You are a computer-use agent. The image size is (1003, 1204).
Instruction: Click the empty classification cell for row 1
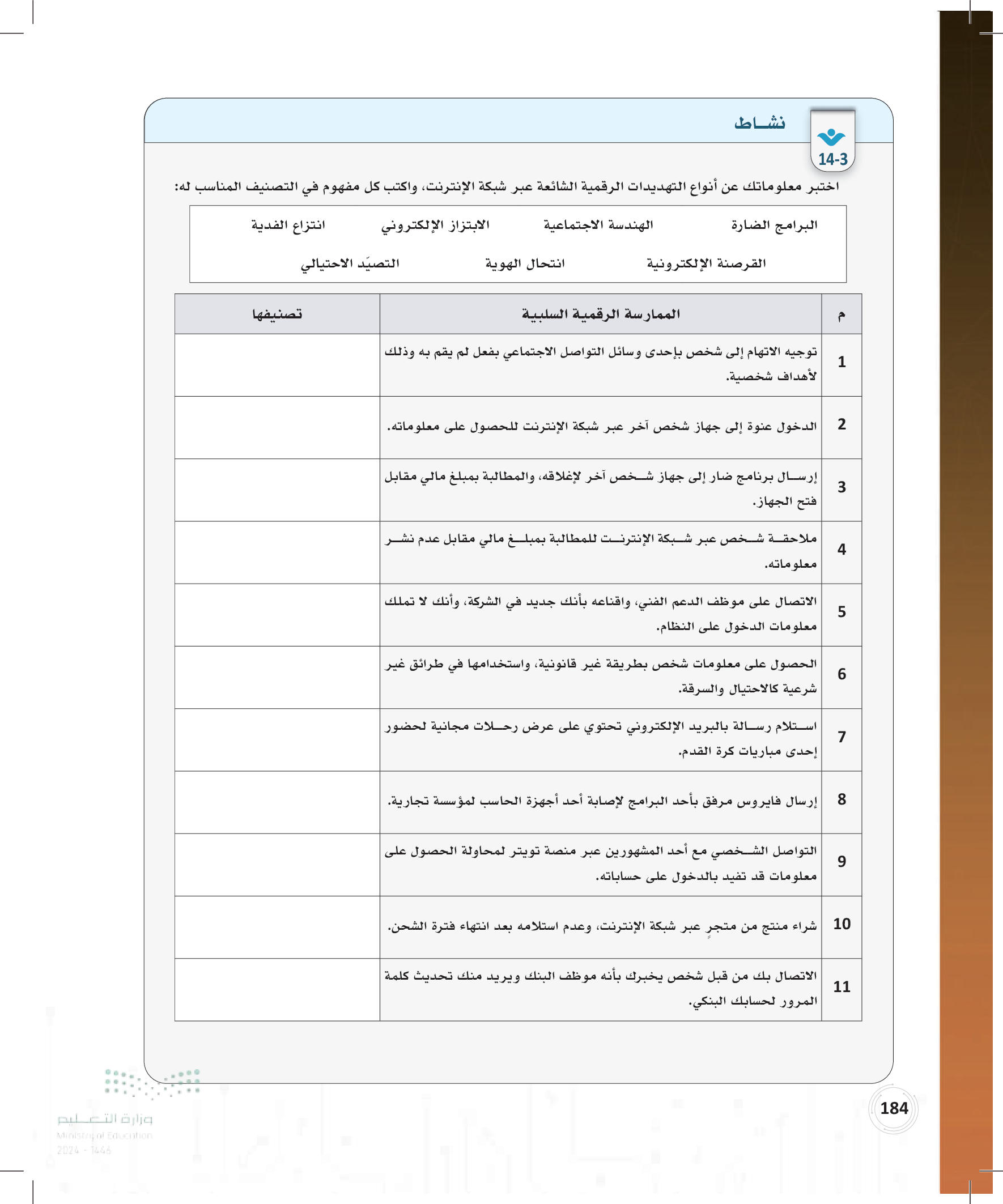[x=277, y=365]
